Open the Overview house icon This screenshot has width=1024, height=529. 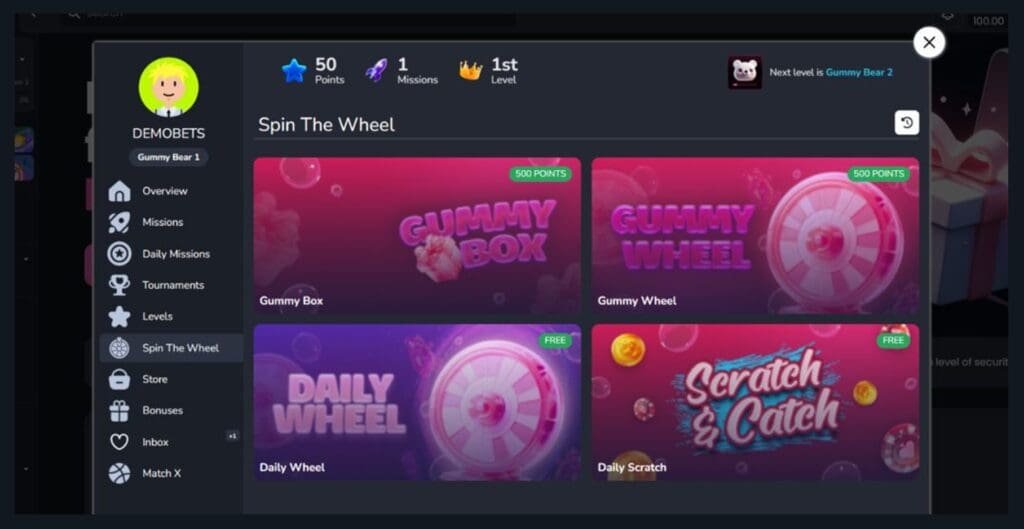click(120, 191)
